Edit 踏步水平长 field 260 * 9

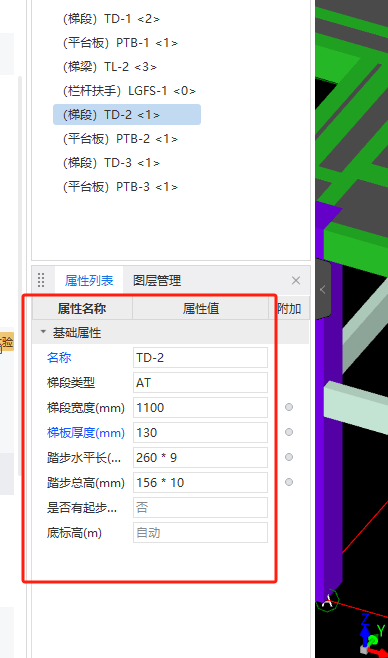pyautogui.click(x=201, y=457)
